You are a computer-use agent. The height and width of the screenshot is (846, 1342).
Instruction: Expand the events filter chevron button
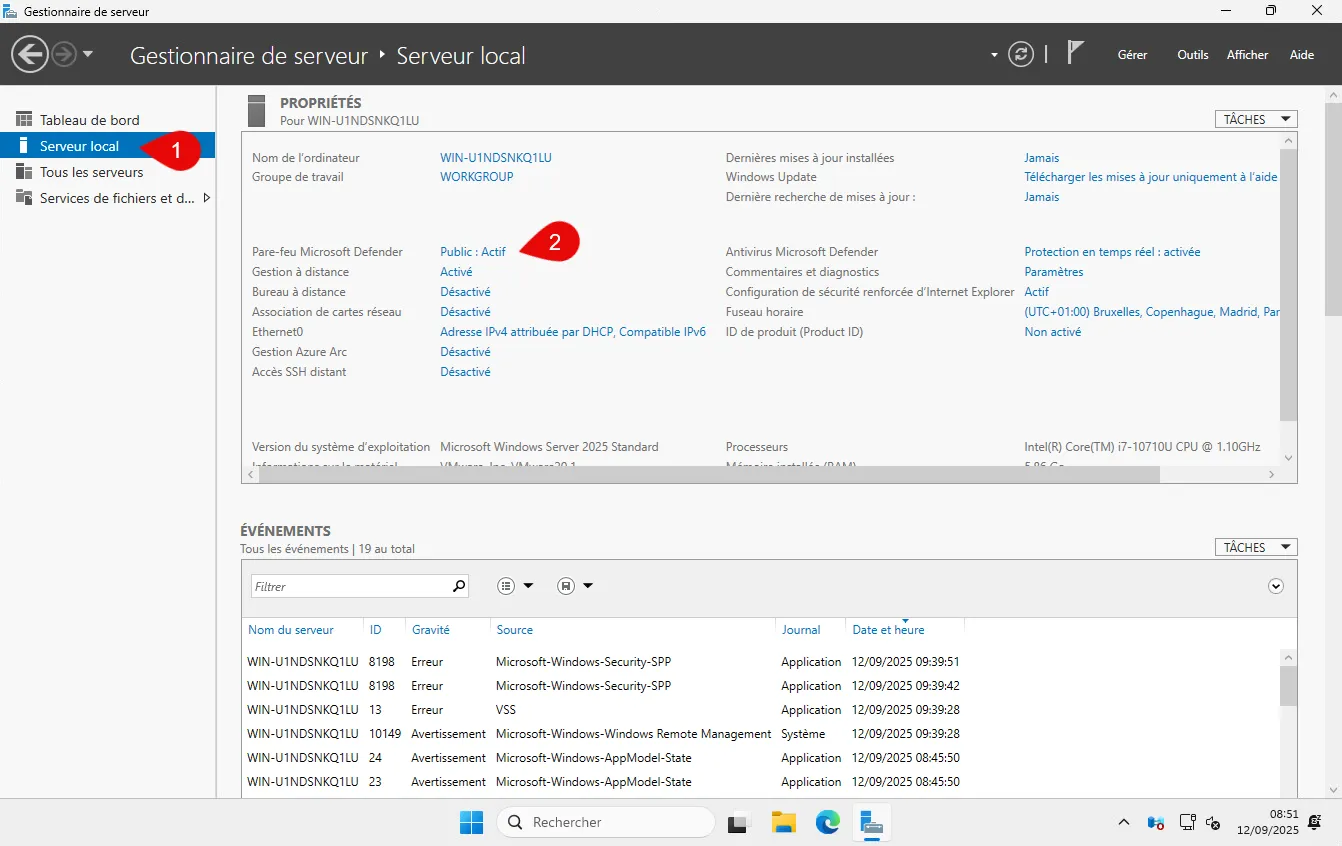coord(1275,586)
